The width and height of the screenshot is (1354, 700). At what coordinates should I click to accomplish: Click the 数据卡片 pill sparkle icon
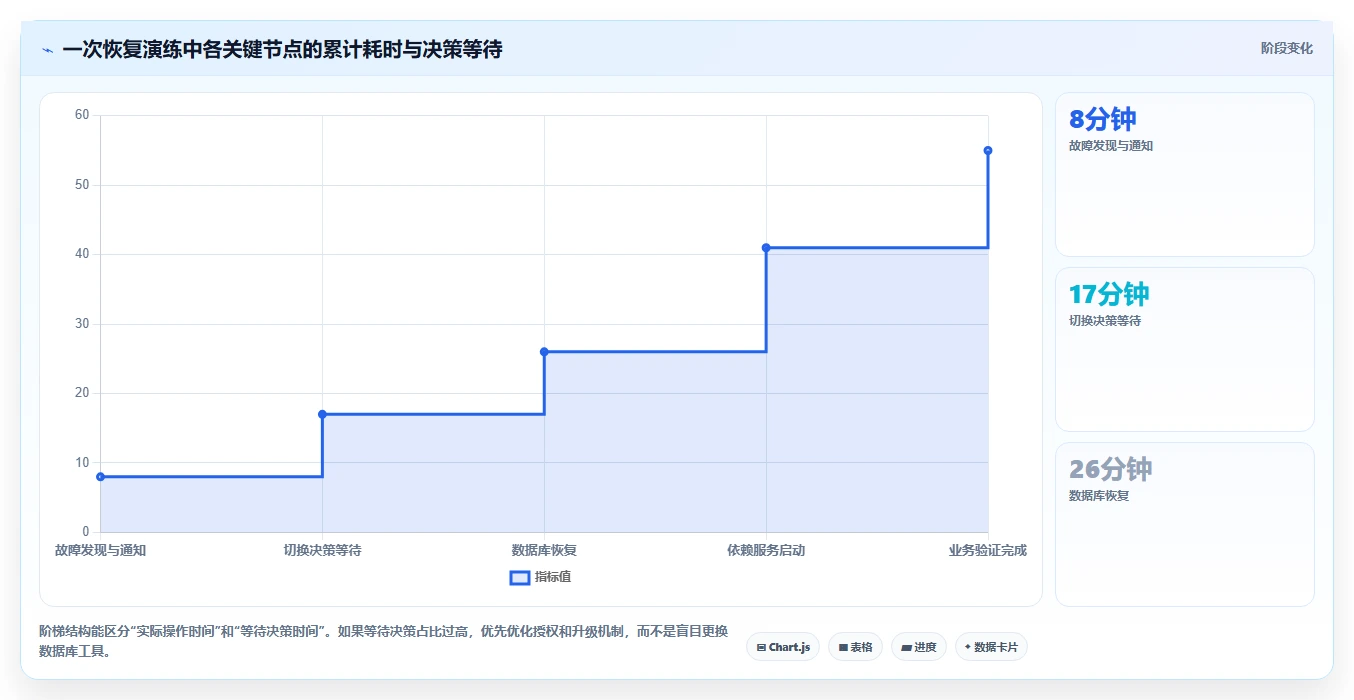coord(968,647)
